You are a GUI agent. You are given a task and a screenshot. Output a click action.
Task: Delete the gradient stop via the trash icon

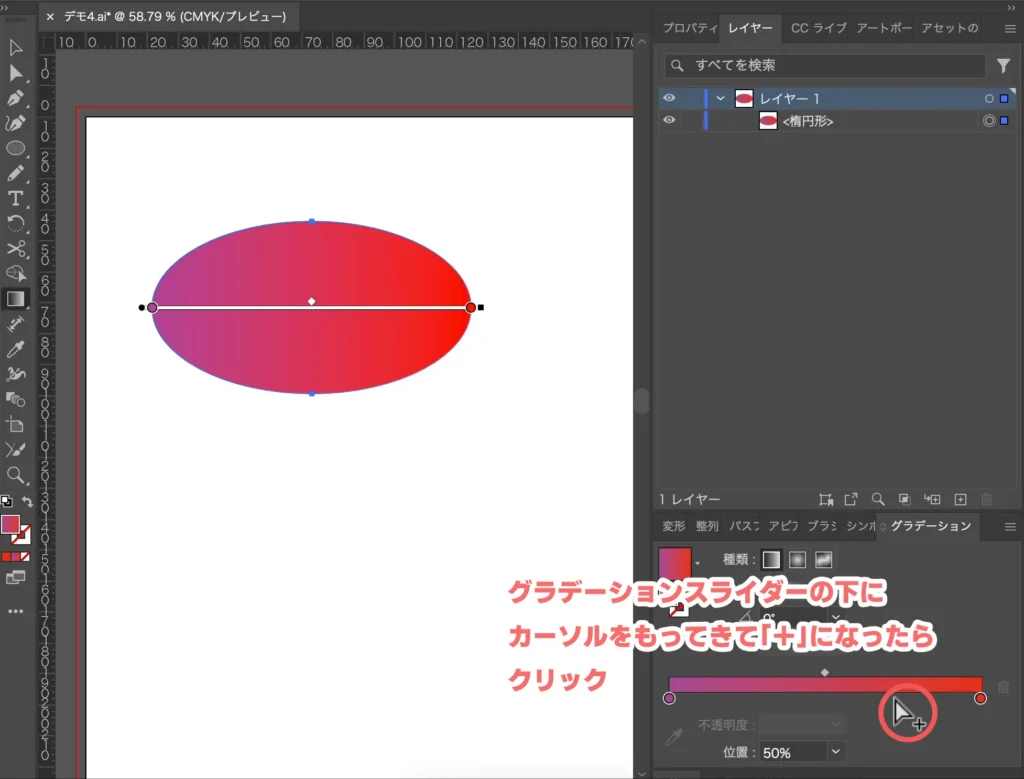click(x=1002, y=685)
